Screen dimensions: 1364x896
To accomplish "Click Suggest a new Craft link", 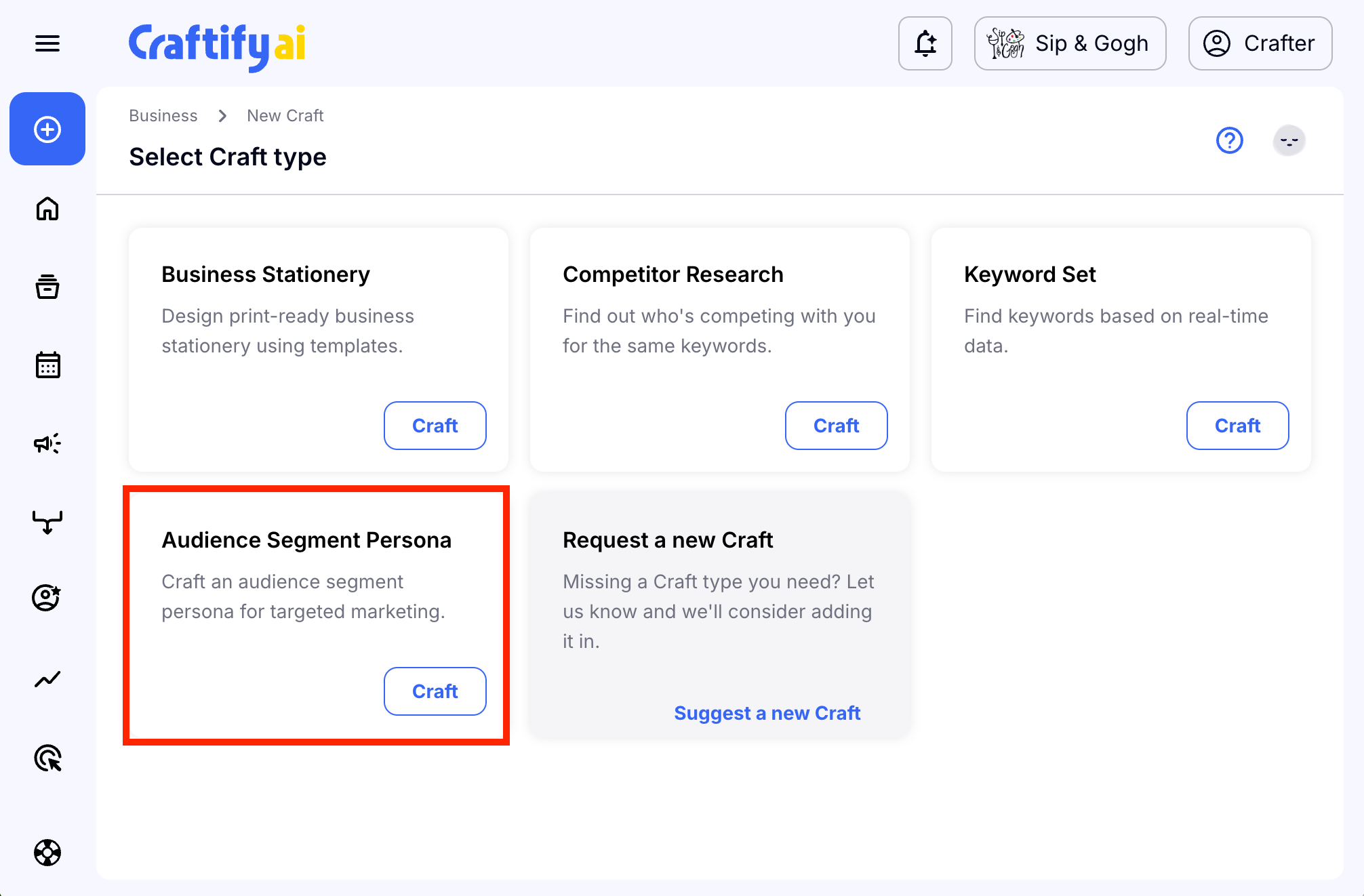I will pyautogui.click(x=767, y=713).
